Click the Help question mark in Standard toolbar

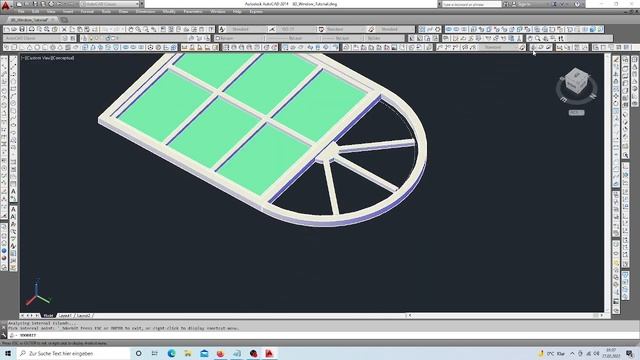(211, 29)
